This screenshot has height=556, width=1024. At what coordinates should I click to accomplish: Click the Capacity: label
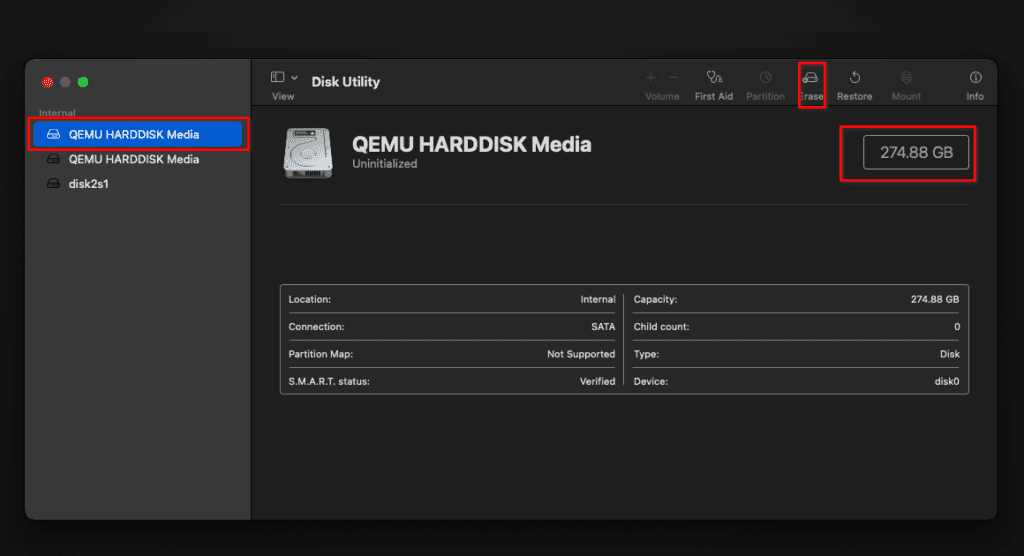(655, 299)
